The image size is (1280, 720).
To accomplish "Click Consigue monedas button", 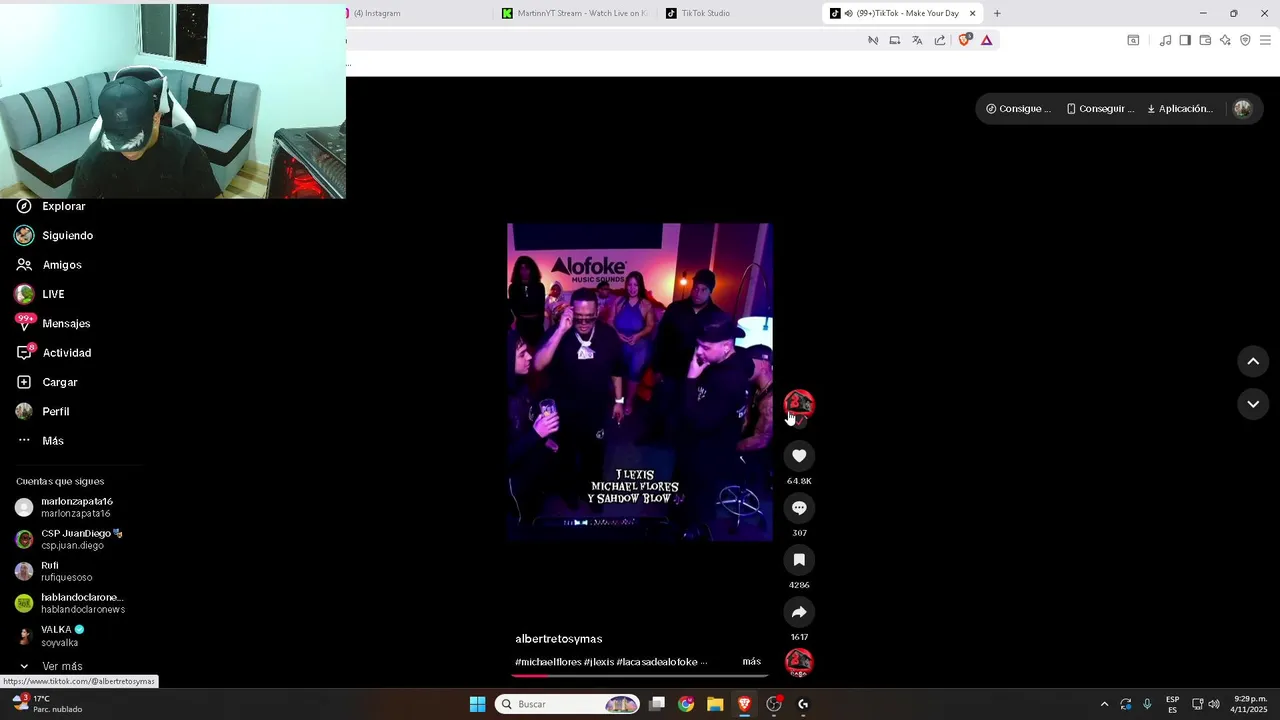I will [x=1018, y=109].
